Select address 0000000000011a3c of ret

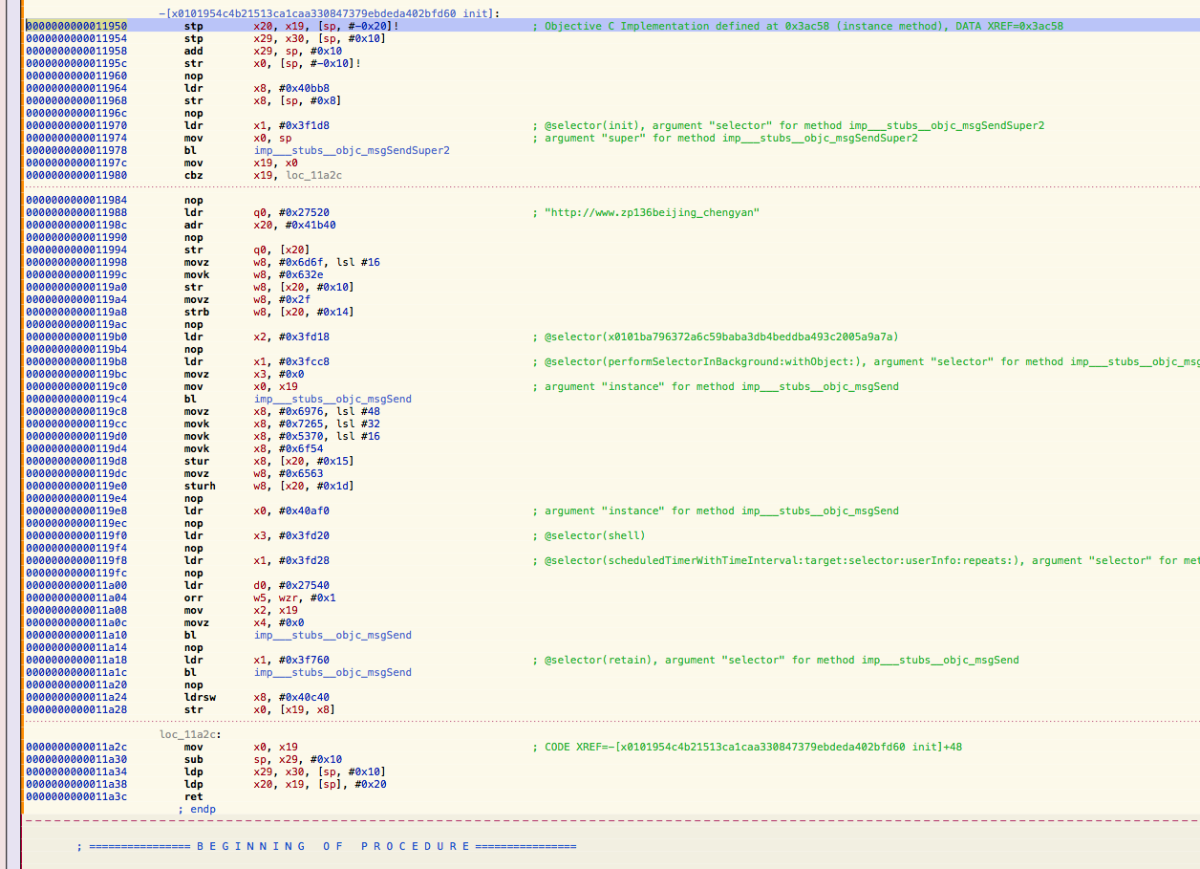[x=76, y=797]
